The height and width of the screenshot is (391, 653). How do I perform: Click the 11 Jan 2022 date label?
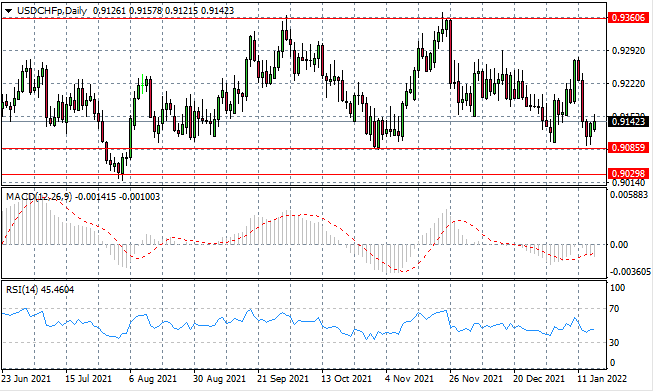click(x=602, y=379)
